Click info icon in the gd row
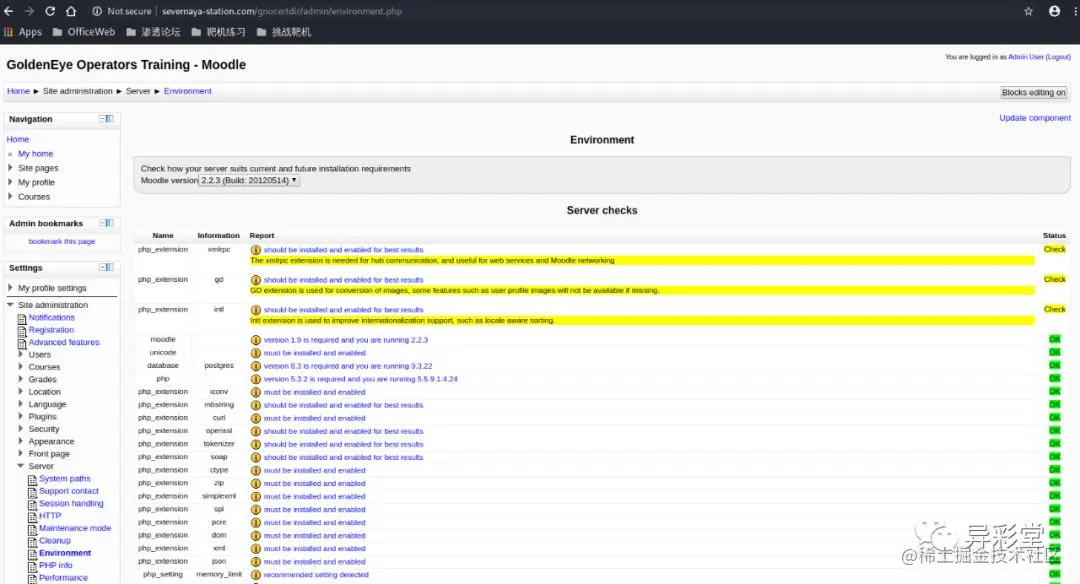 click(256, 280)
